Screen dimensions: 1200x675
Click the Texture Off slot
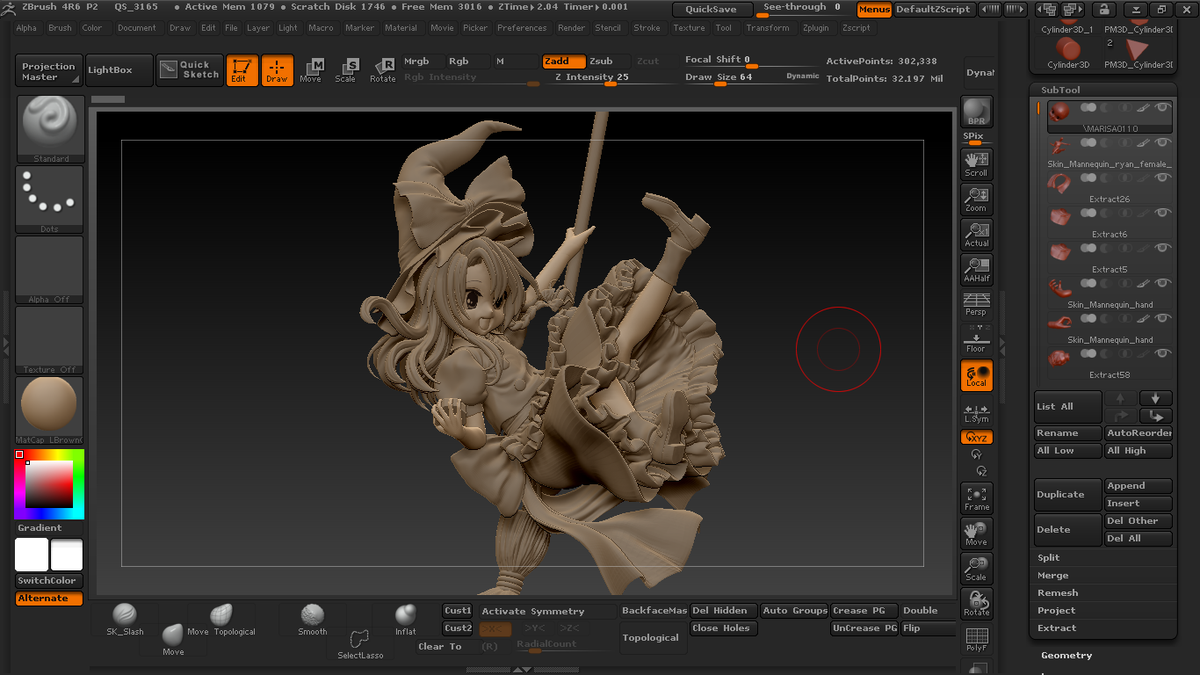[50, 340]
